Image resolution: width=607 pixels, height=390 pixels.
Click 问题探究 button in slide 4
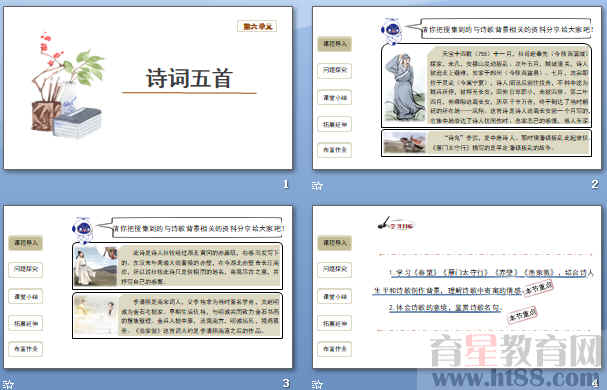334,269
